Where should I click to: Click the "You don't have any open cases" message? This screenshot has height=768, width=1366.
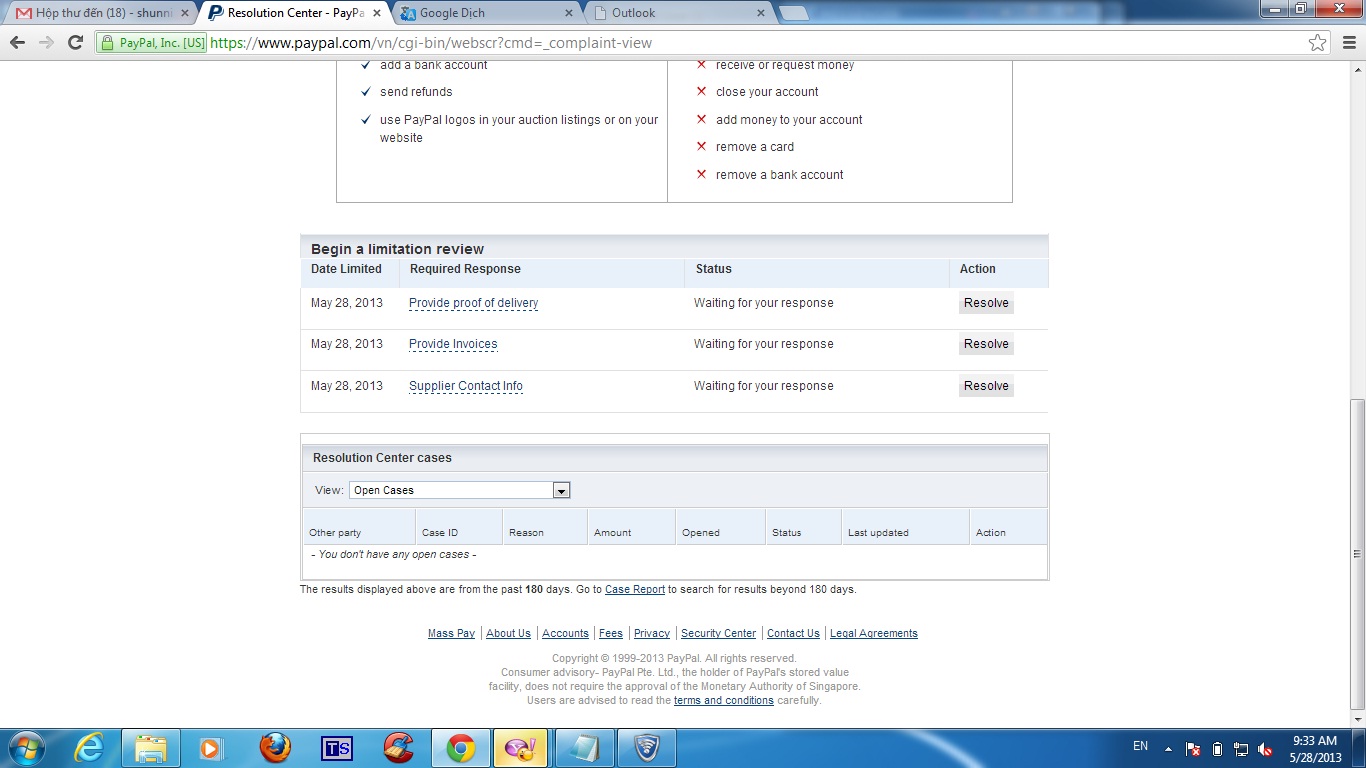393,555
